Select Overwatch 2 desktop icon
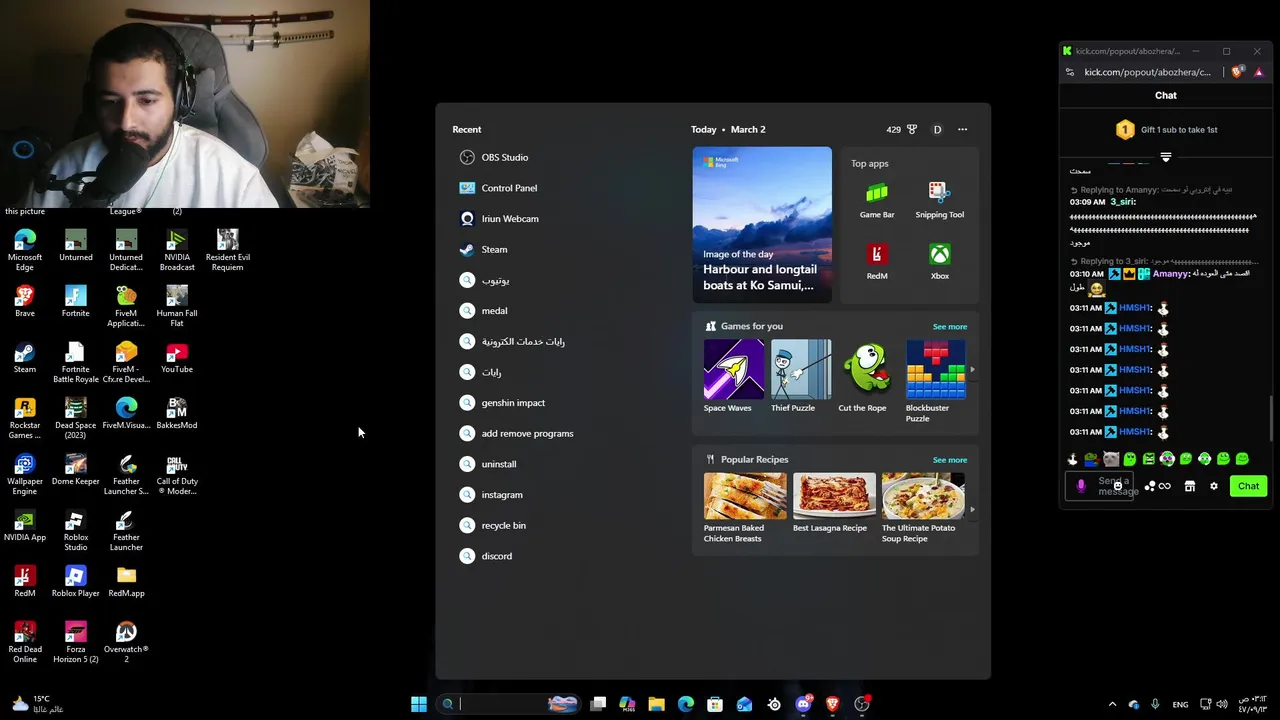 [x=126, y=642]
